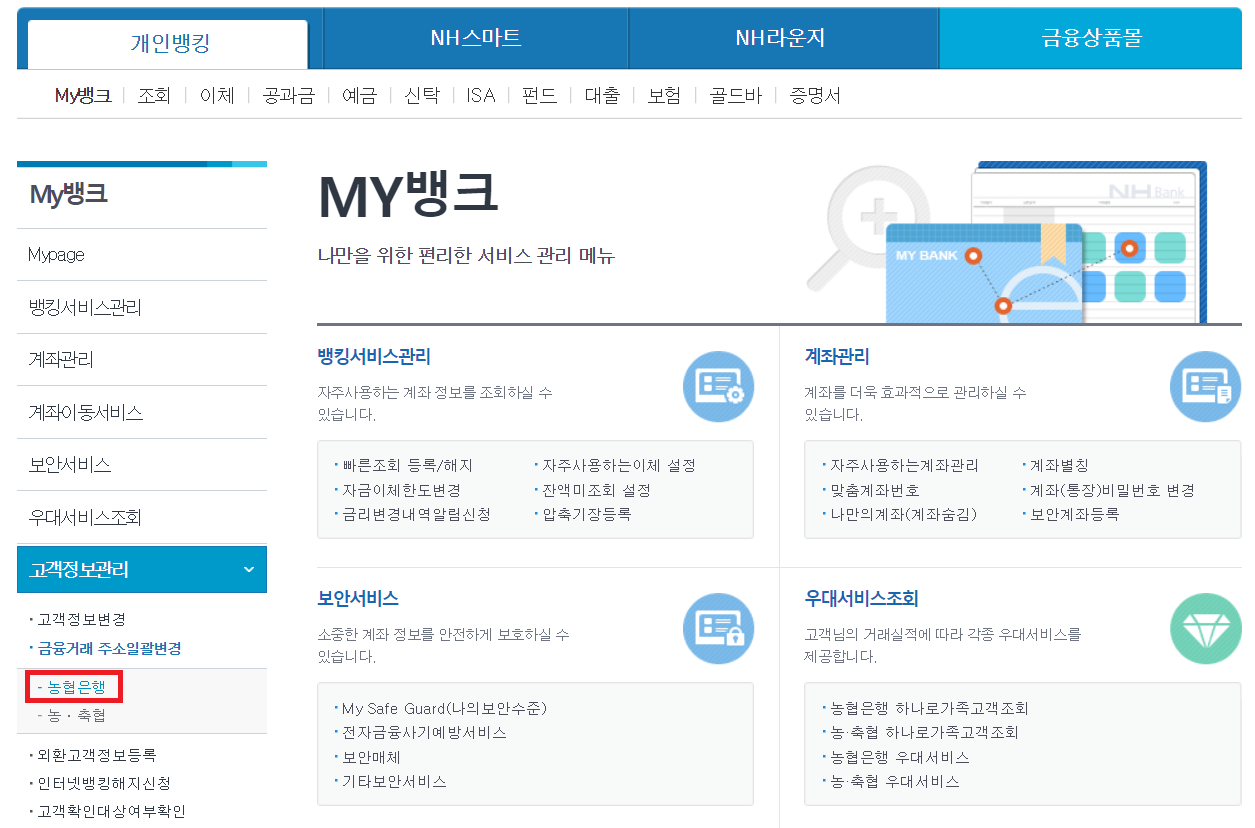
Task: Open 금융거래 주소일괄변경 submenu item
Action: (x=109, y=649)
